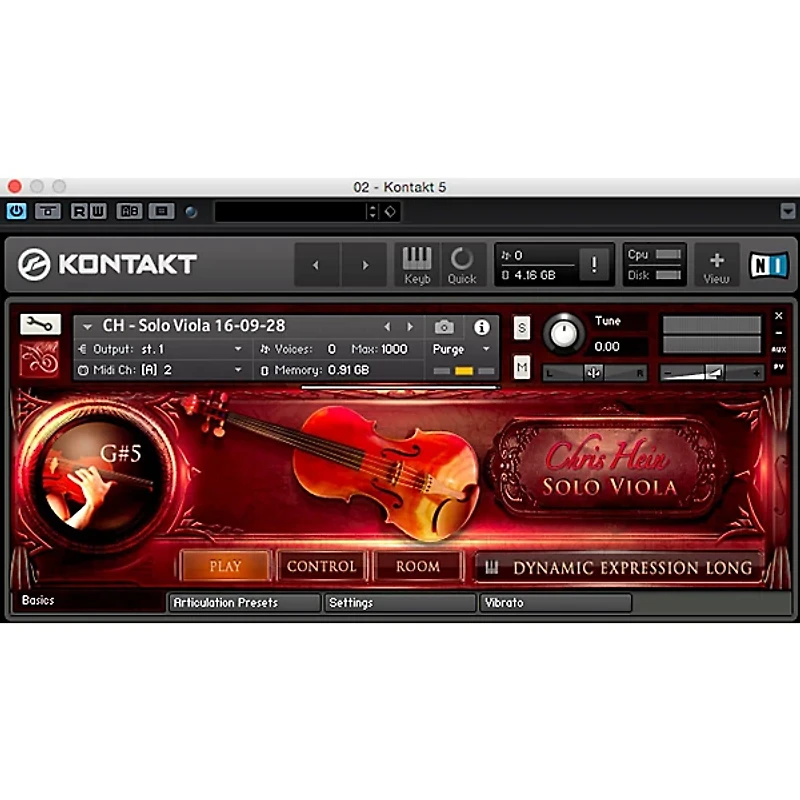Mute the instrument with M button
800x800 pixels.
(522, 368)
